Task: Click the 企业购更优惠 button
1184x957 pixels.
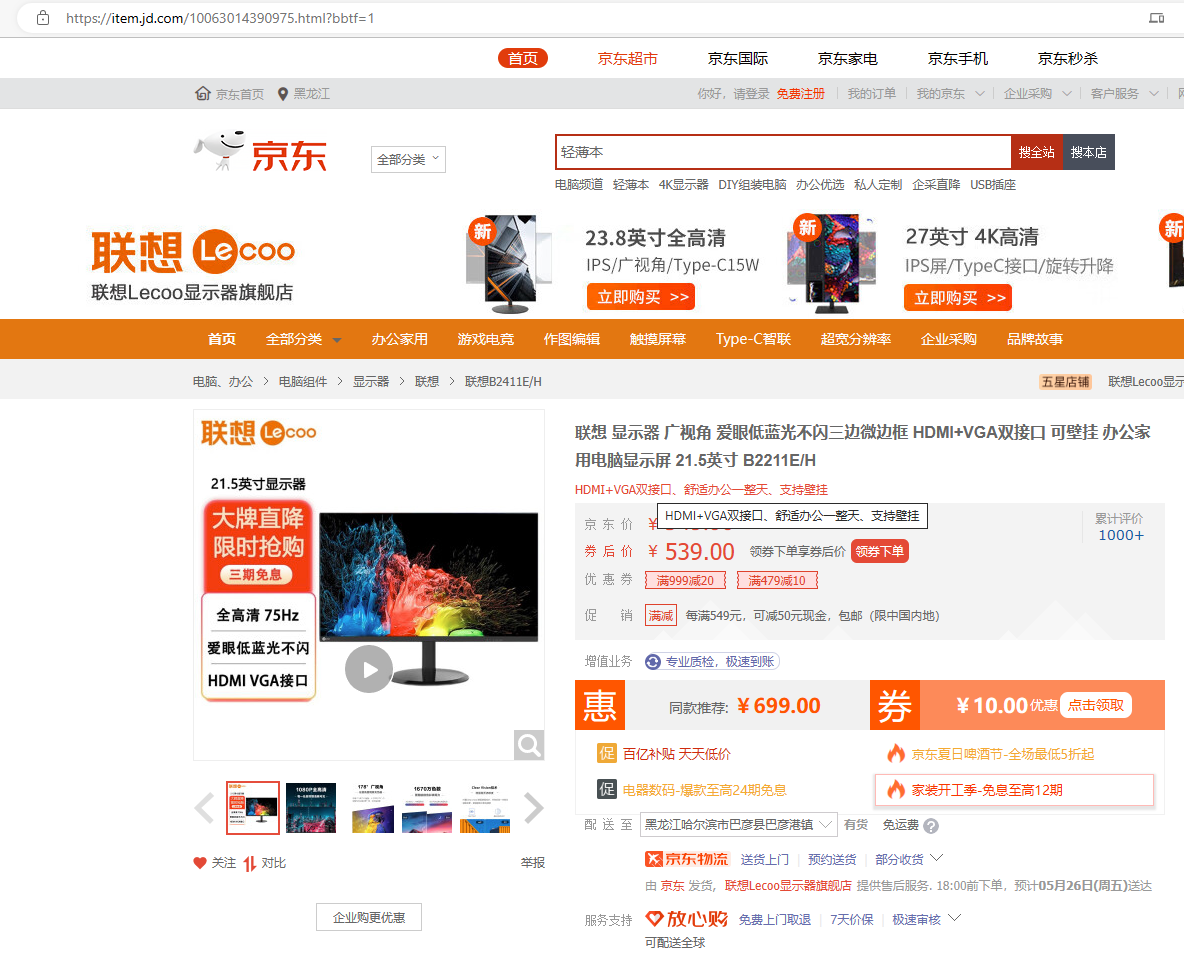Action: click(368, 917)
